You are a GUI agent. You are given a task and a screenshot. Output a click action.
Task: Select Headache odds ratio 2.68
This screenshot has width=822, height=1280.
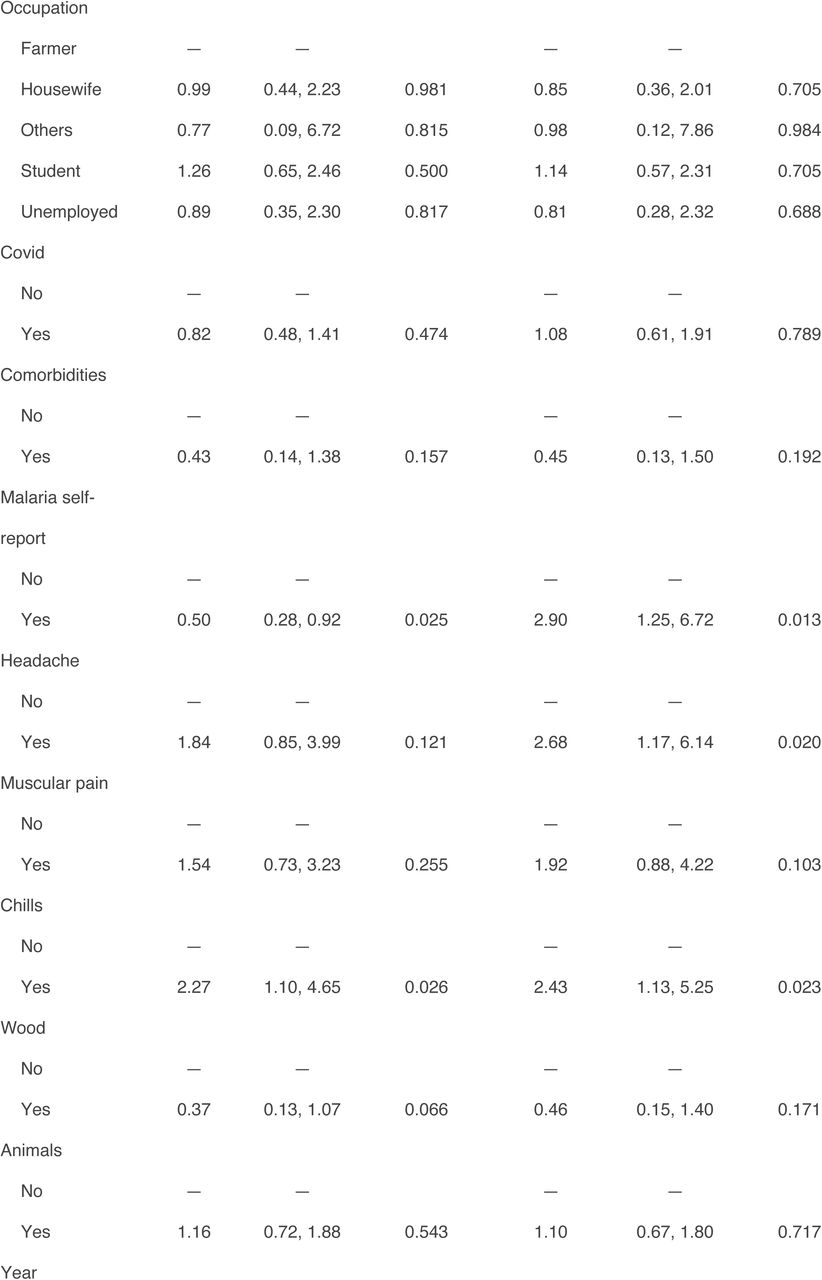coord(550,742)
